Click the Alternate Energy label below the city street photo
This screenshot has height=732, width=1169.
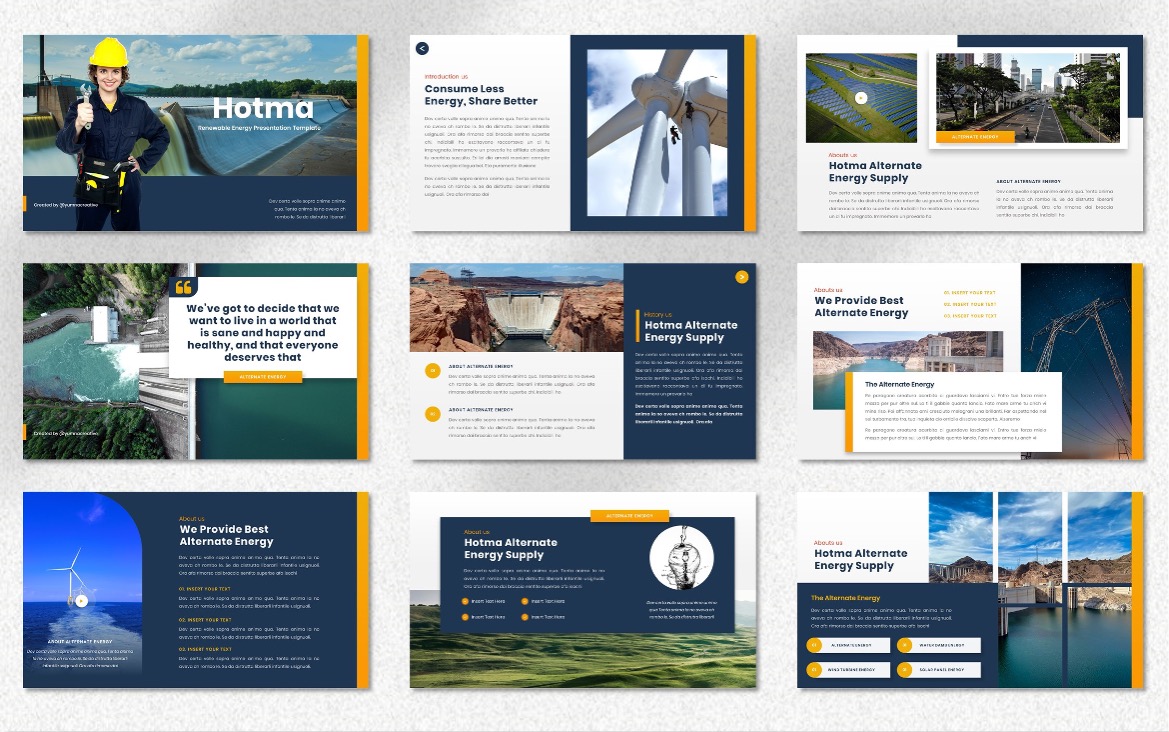975,136
